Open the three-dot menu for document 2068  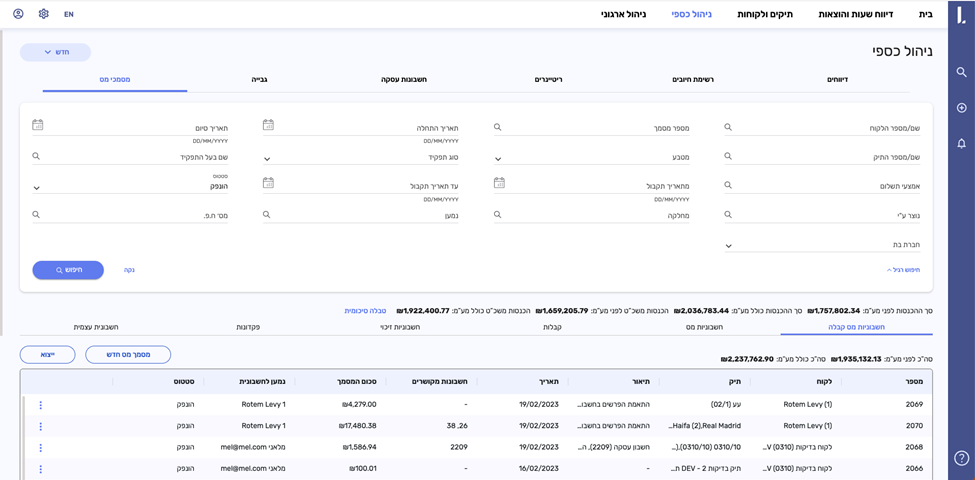tap(41, 448)
